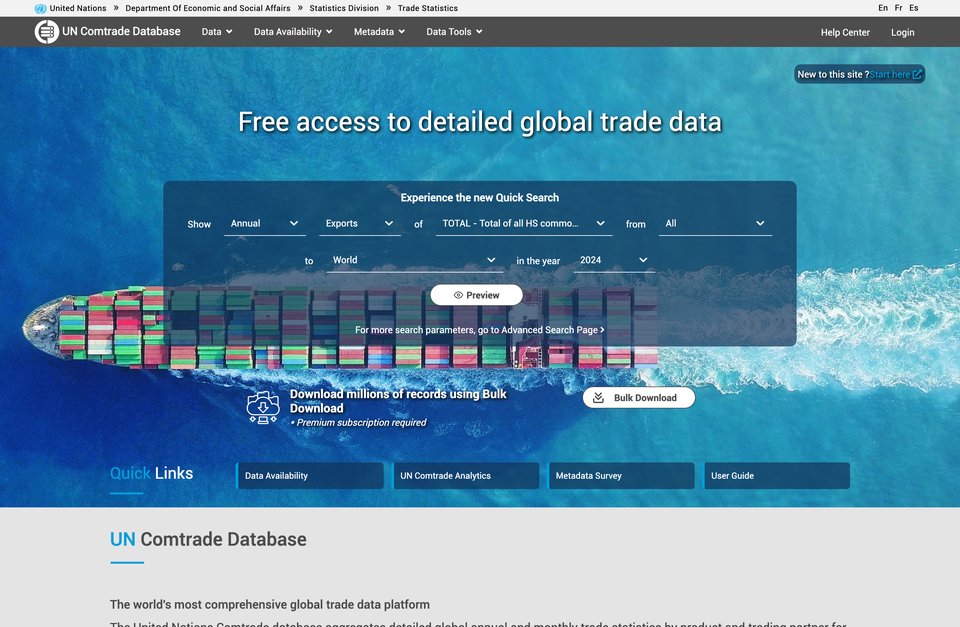Open the Data Availability menu
Screen dimensions: 960x627
coord(293,32)
